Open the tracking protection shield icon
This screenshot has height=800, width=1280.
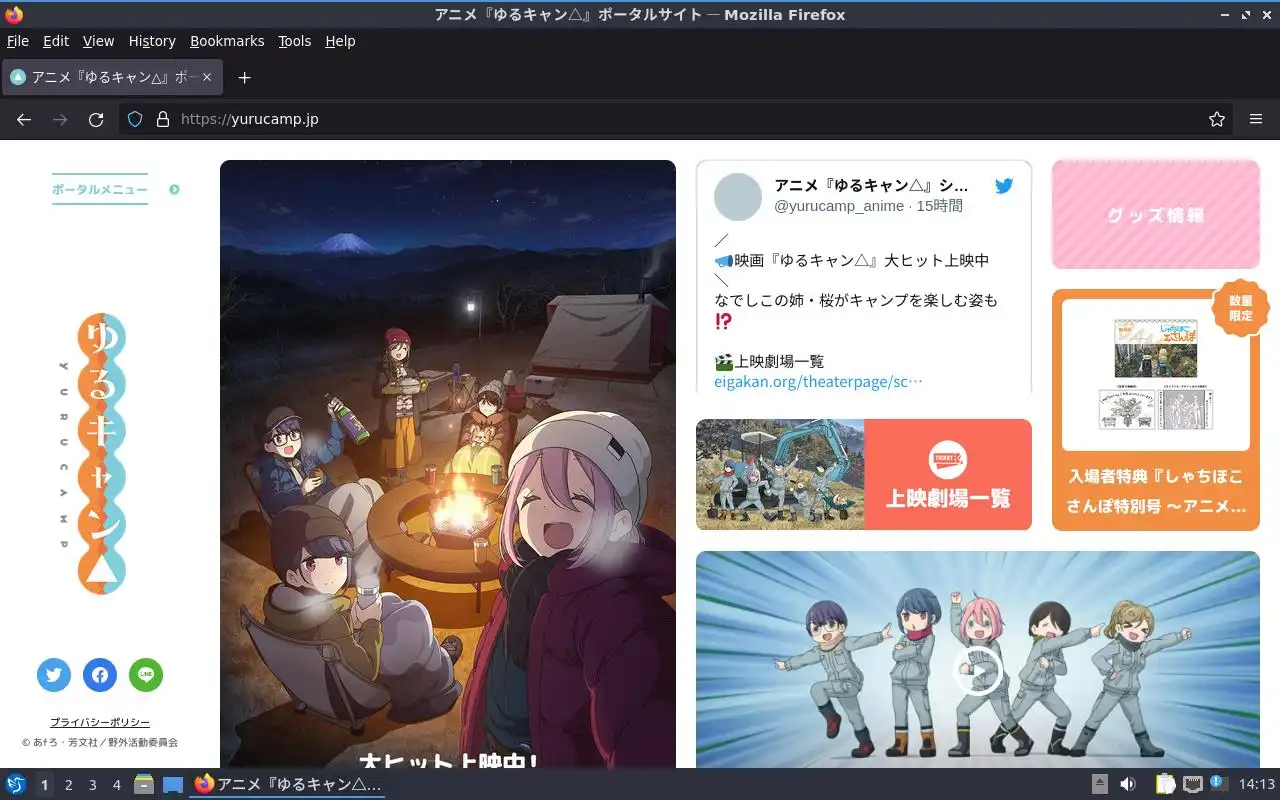click(135, 119)
